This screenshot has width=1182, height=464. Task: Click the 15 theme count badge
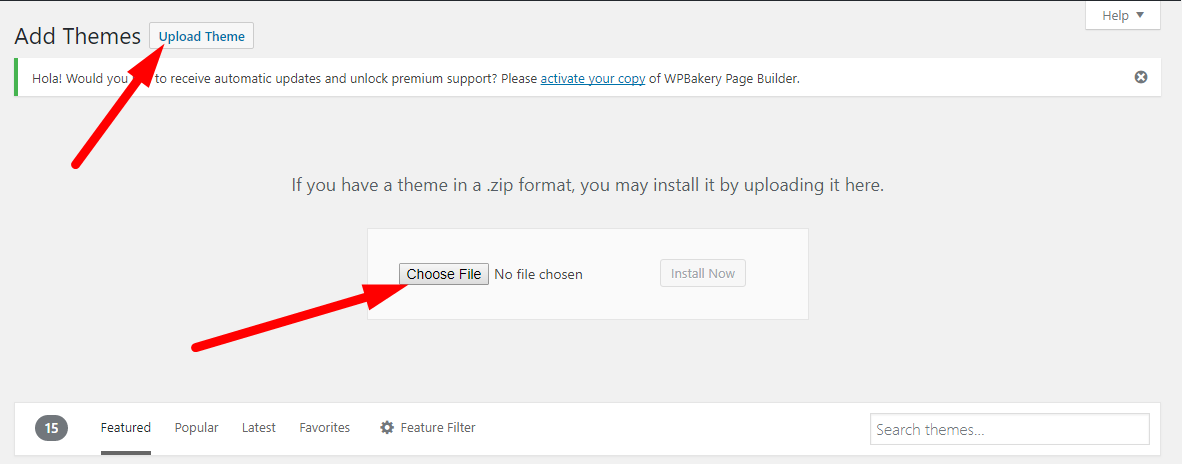point(51,429)
